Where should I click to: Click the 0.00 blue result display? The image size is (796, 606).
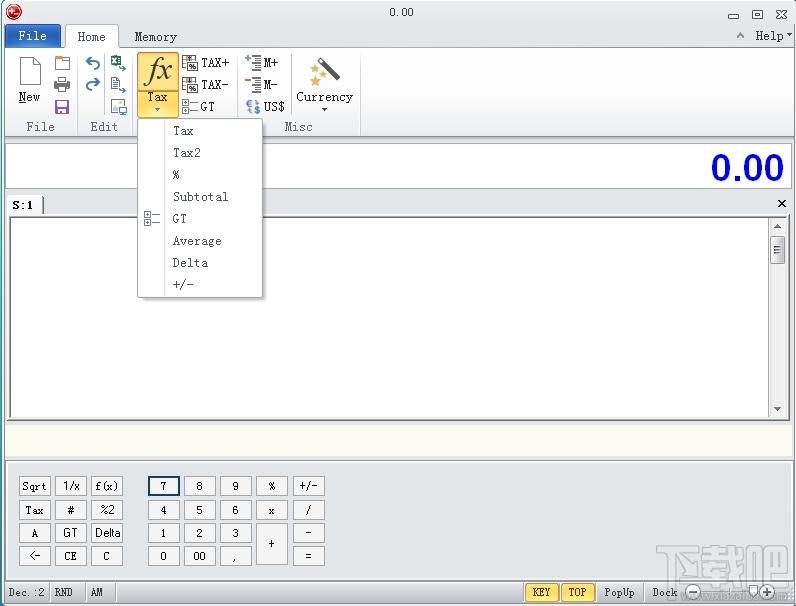point(747,167)
